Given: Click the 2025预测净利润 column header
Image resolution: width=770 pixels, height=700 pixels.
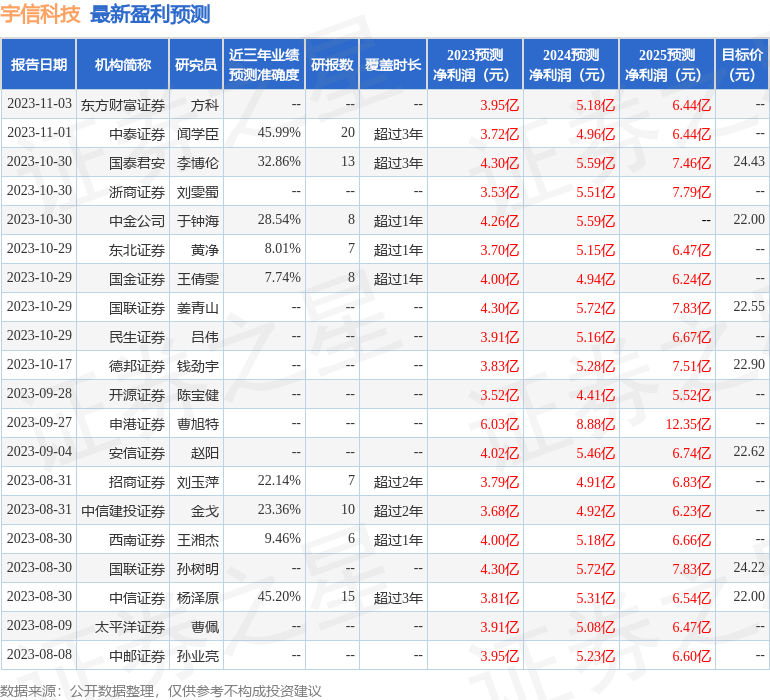Looking at the screenshot, I should coord(667,64).
